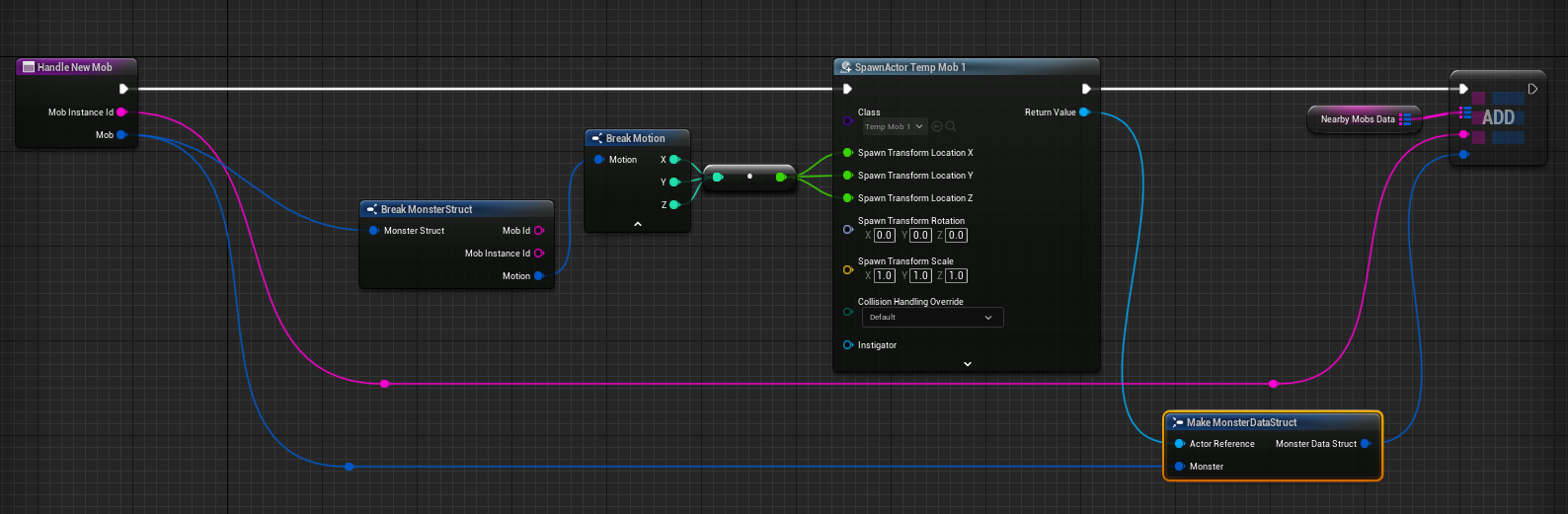Click Rotation X value field
The image size is (1568, 514).
(x=884, y=236)
